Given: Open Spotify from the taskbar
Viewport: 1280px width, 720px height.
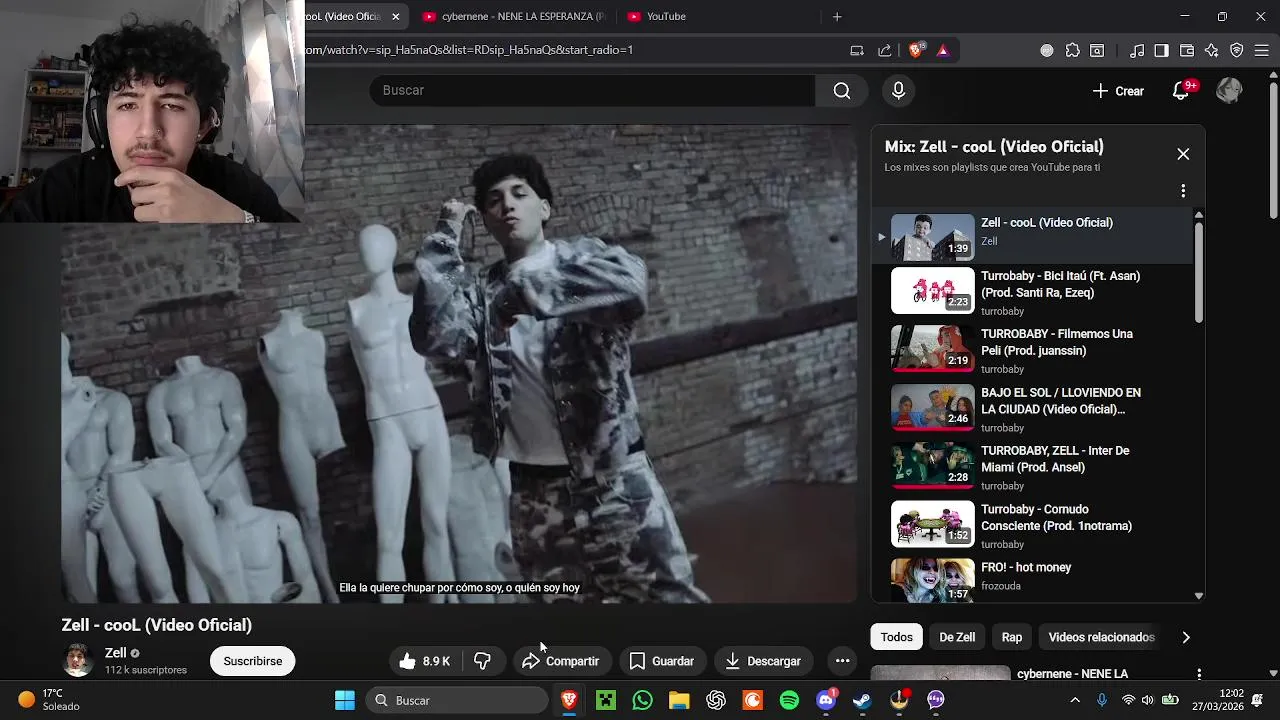Looking at the screenshot, I should point(789,700).
